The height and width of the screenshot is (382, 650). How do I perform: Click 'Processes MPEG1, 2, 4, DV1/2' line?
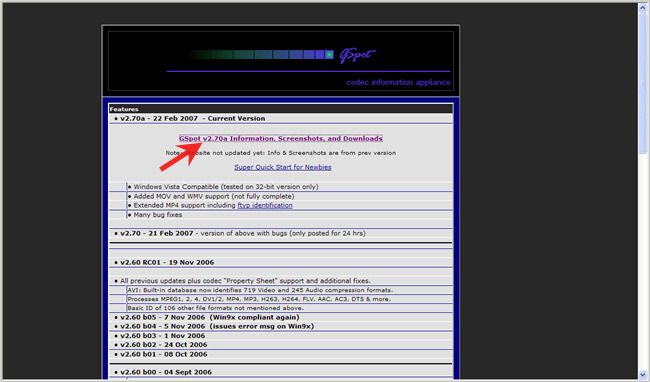click(x=259, y=299)
